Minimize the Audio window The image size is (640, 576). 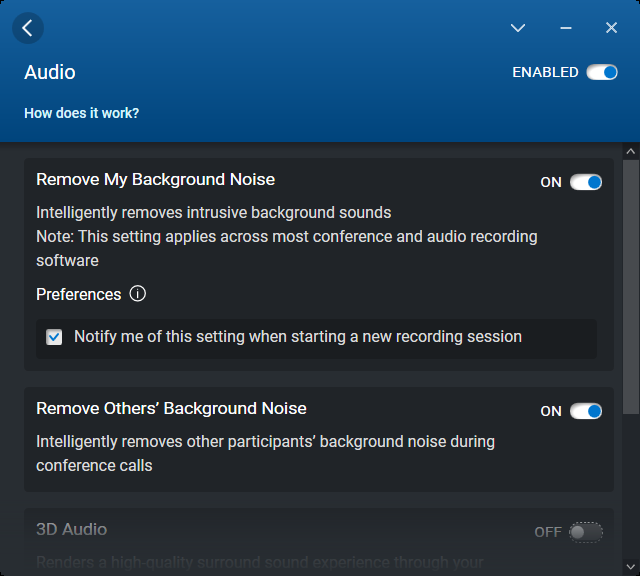(x=566, y=28)
